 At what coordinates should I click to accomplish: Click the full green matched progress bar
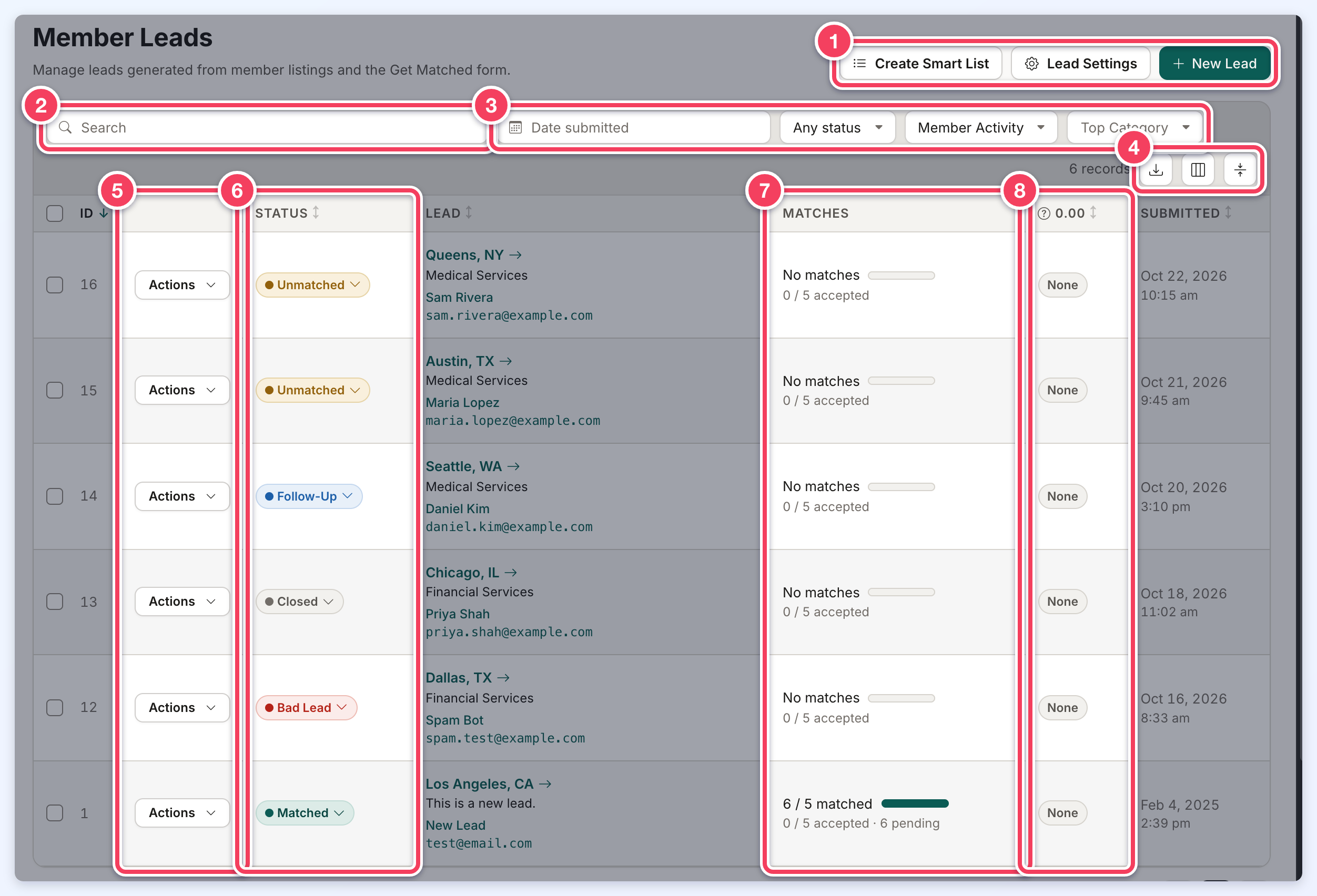click(915, 803)
